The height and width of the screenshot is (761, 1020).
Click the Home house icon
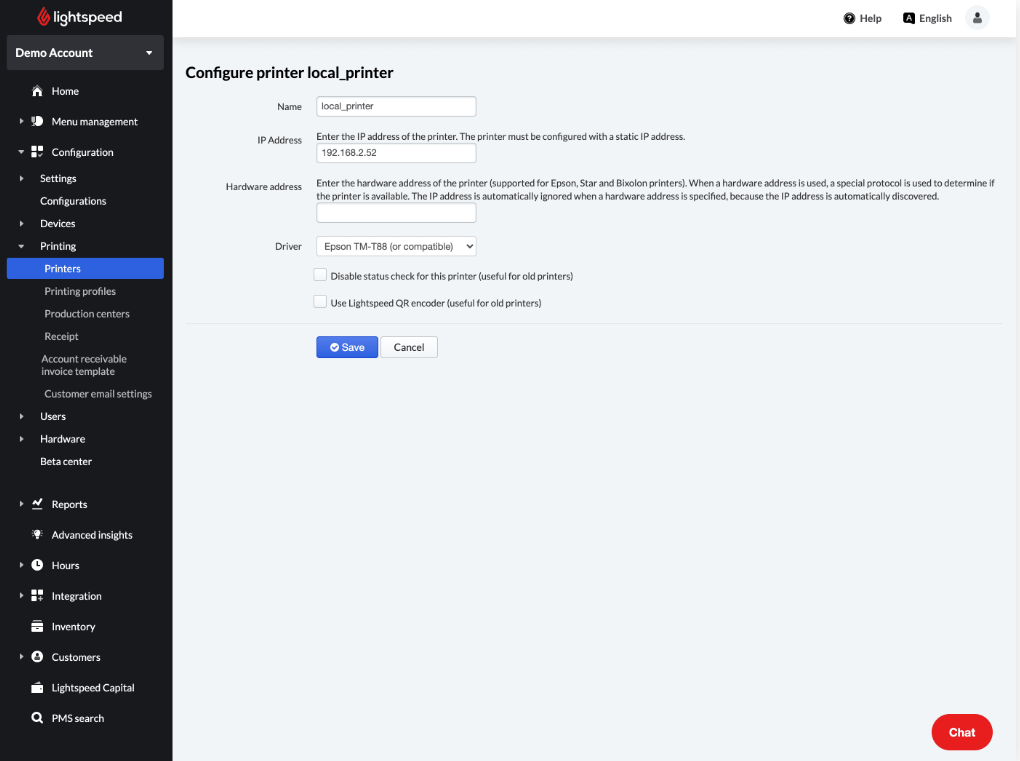pyautogui.click(x=37, y=91)
